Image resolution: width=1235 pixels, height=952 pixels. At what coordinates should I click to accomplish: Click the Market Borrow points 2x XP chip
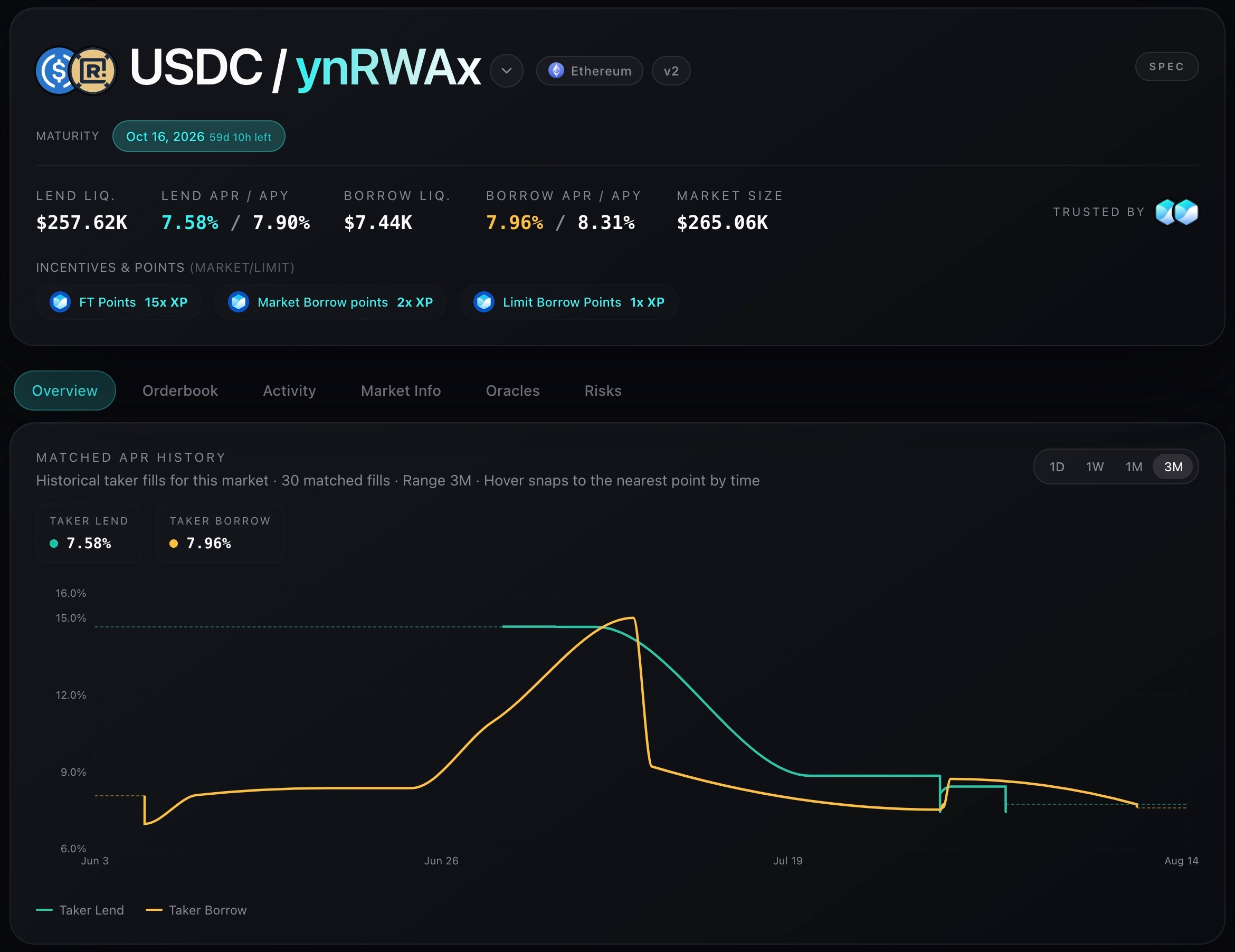(x=330, y=302)
